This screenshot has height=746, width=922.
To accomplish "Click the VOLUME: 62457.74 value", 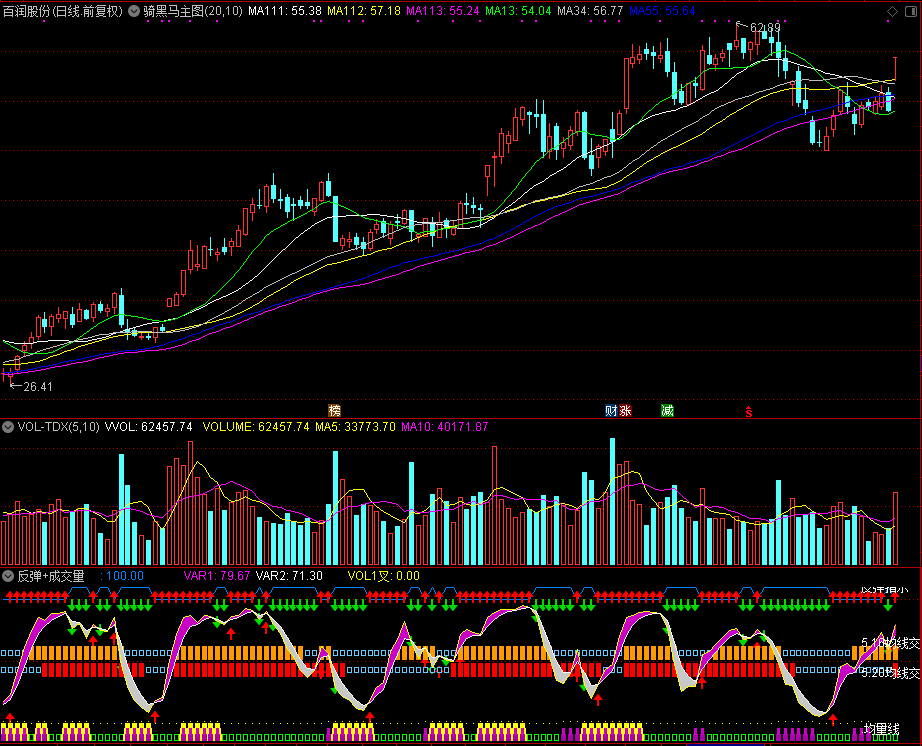I will coord(256,427).
